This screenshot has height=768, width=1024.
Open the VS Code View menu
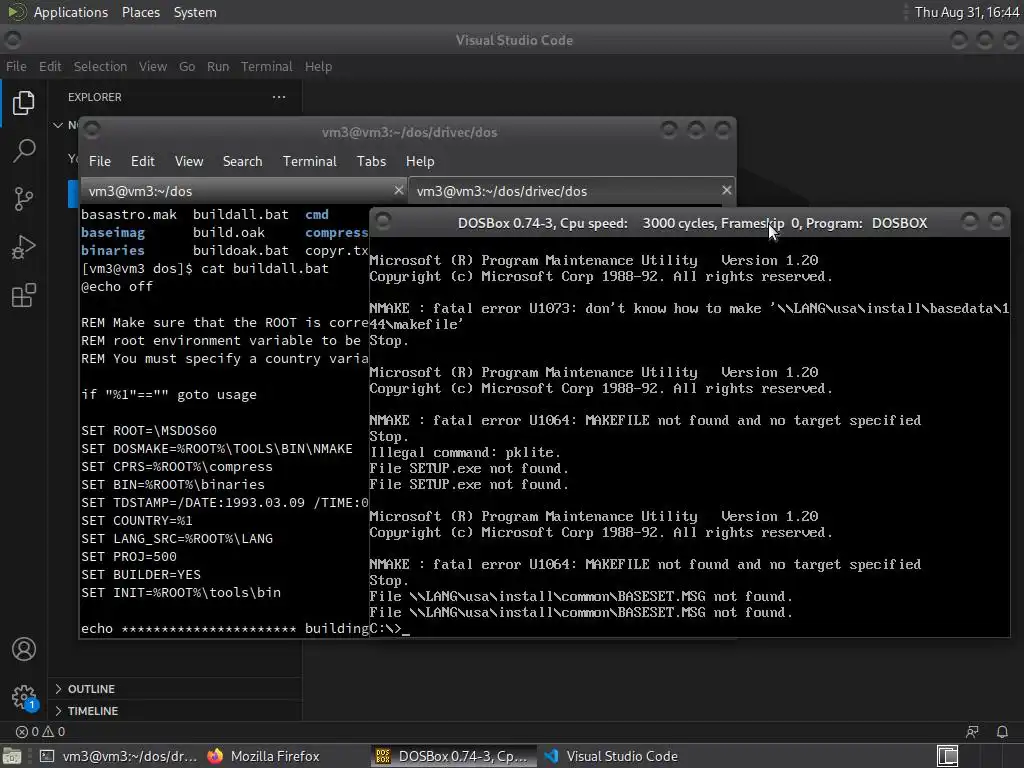click(153, 67)
